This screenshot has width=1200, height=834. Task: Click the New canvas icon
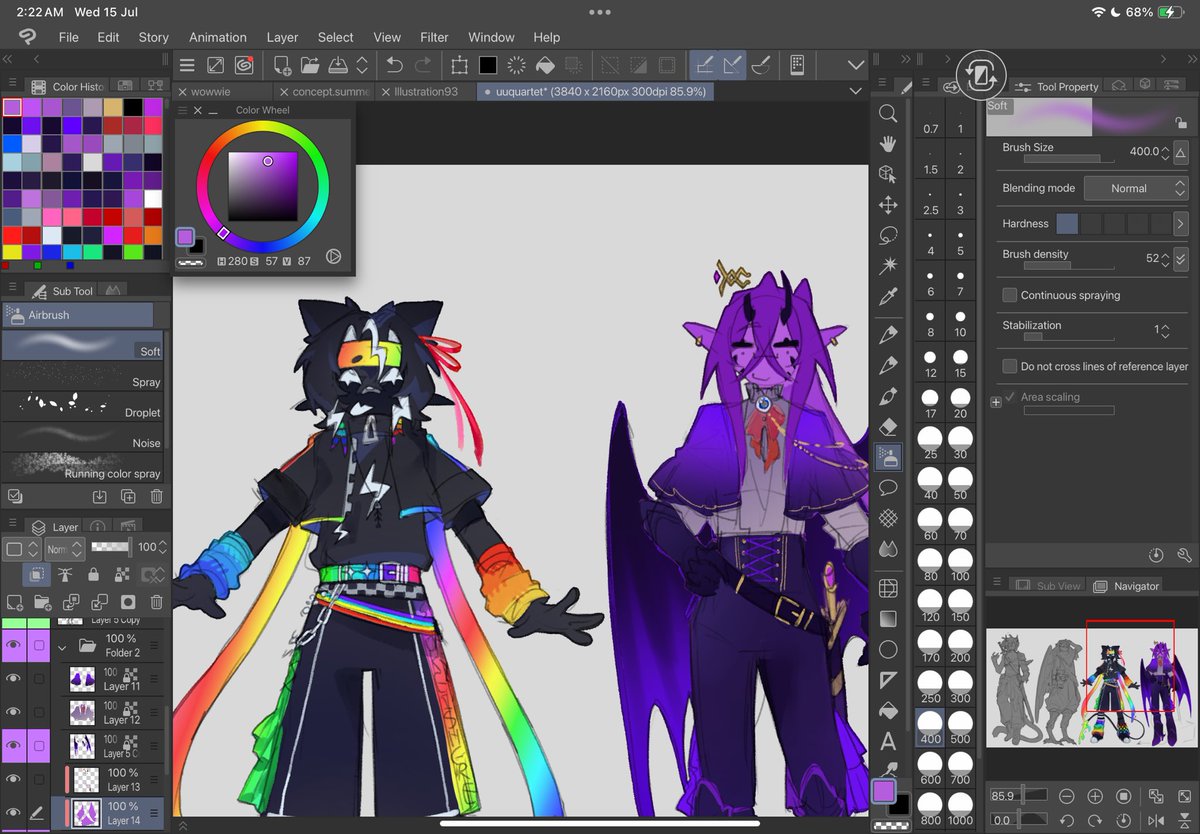(282, 65)
